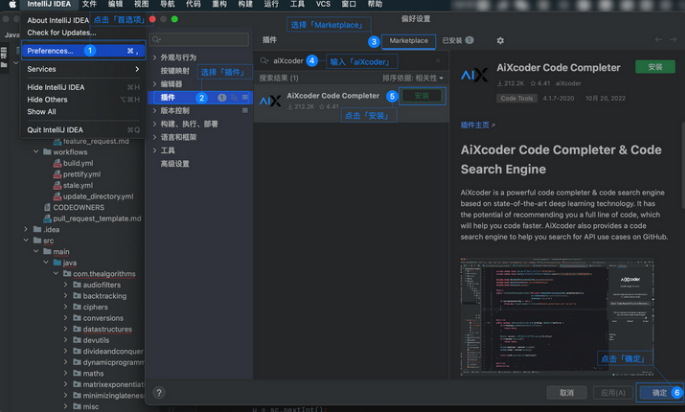Select 插件 in settings tree
This screenshot has height=412, width=685.
200,97
